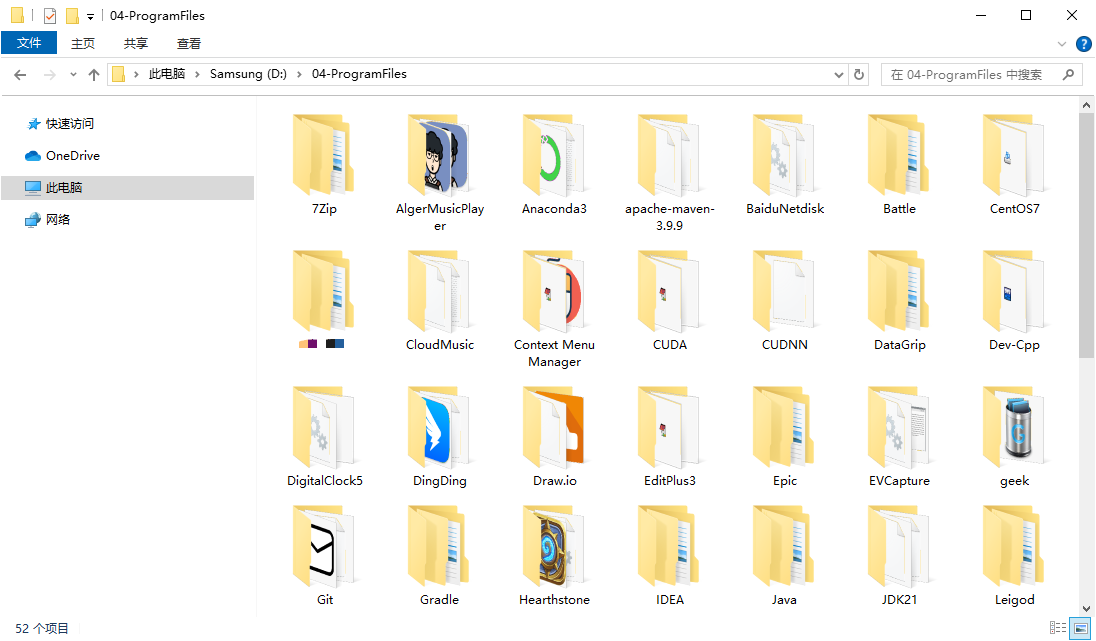The width and height of the screenshot is (1096, 641).
Task: Expand the ribbon with the chevron
Action: click(x=1062, y=44)
